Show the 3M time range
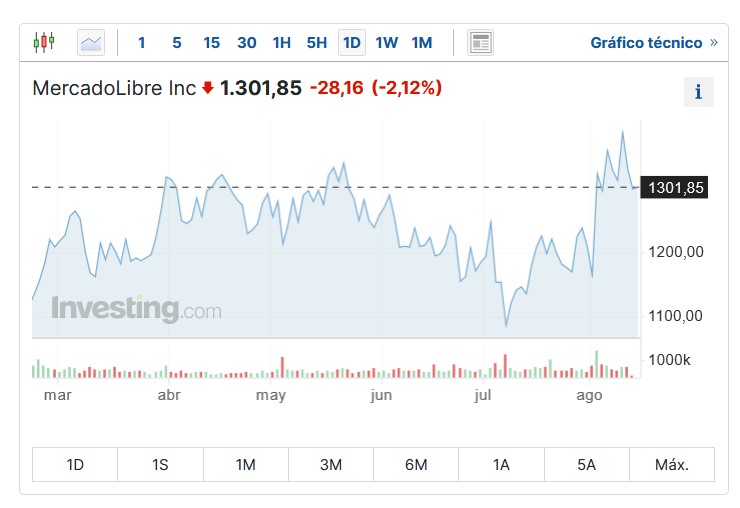740x508 pixels. click(331, 465)
